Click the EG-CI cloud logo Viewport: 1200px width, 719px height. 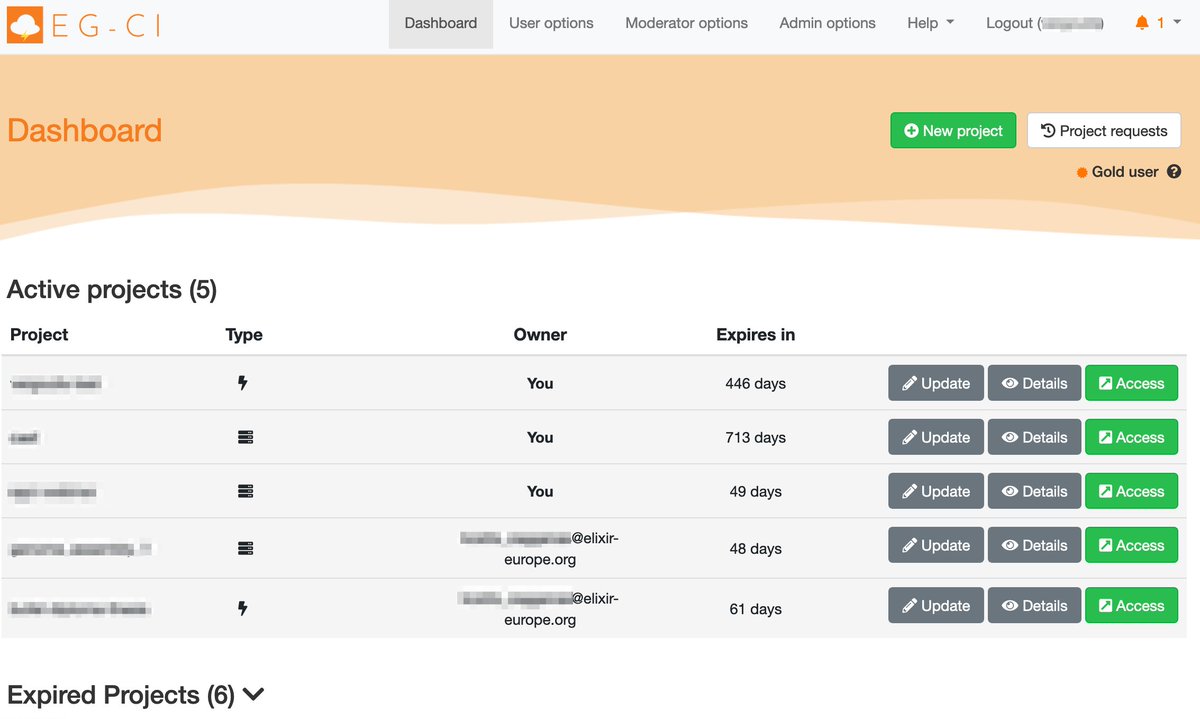click(x=25, y=23)
